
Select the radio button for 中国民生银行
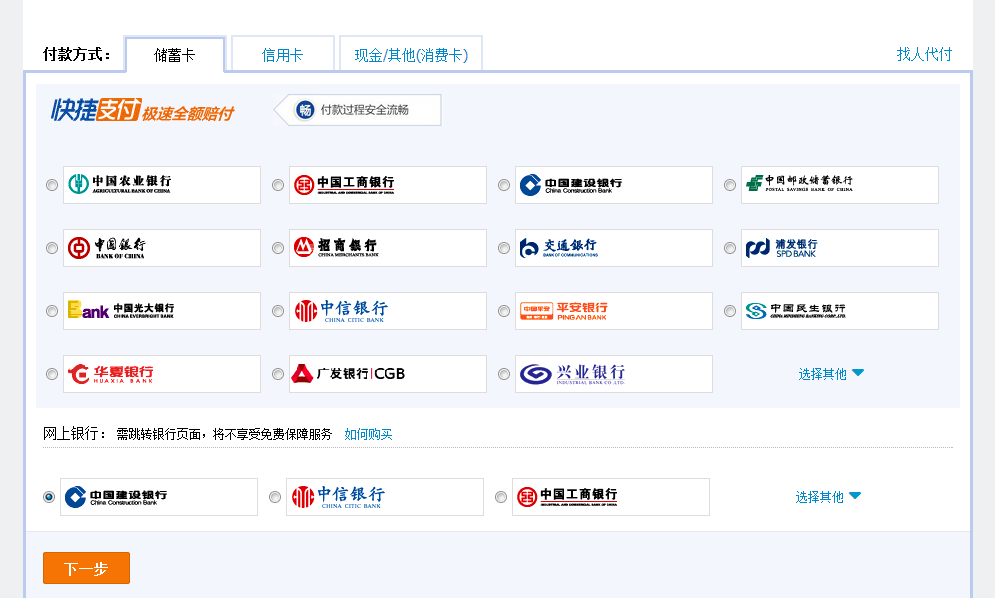pyautogui.click(x=730, y=310)
